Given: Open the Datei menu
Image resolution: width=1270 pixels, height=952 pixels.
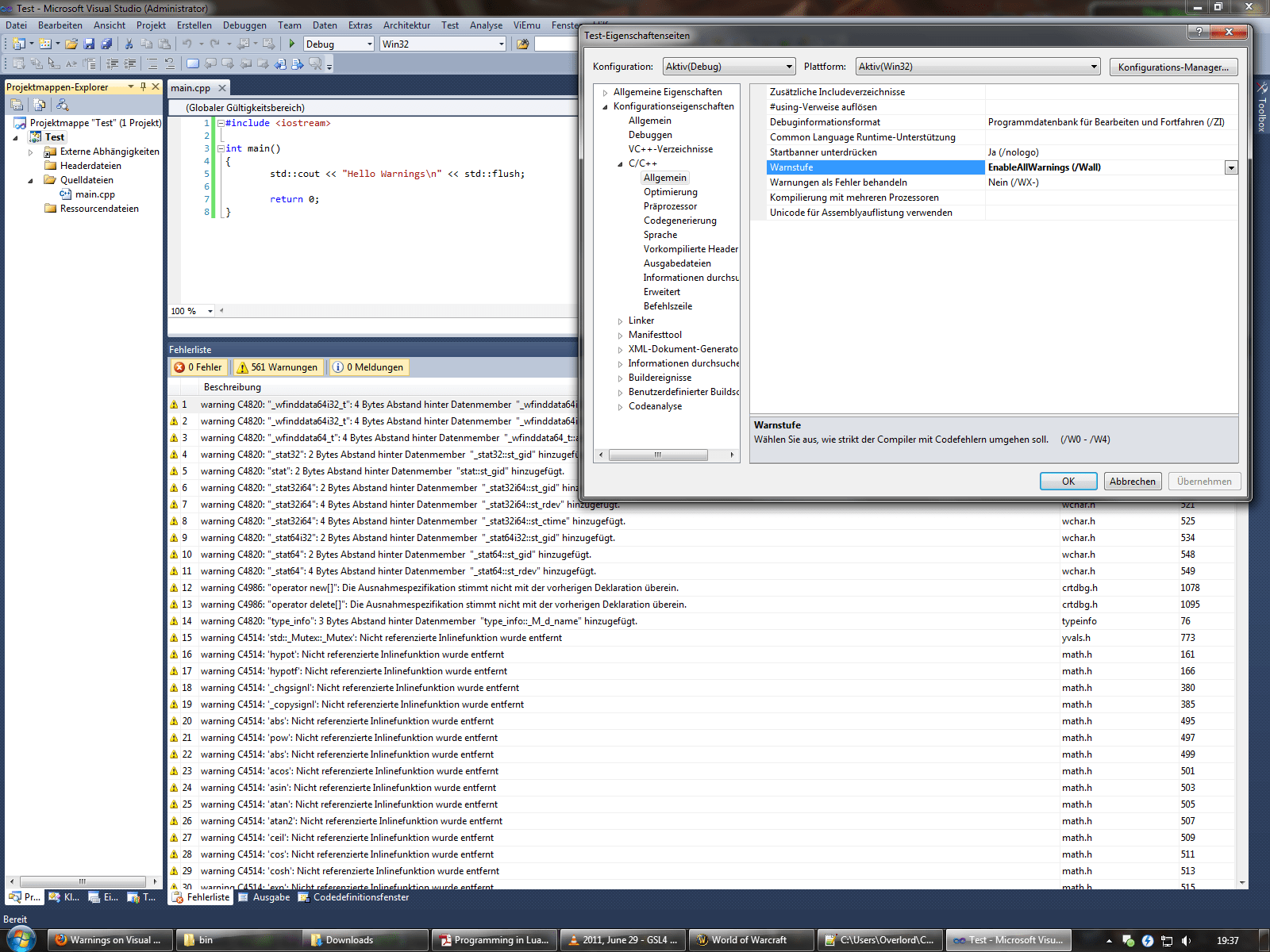Looking at the screenshot, I should 17,25.
